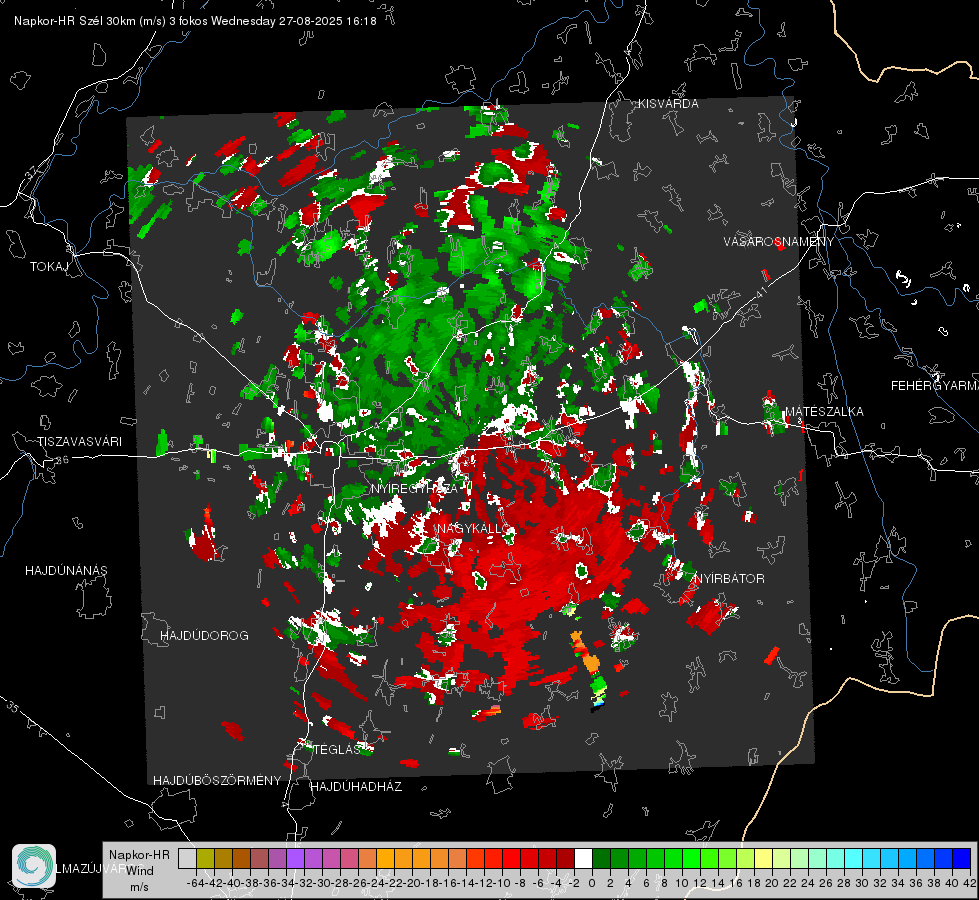Click the -20 legend tick value
The height and width of the screenshot is (900, 979).
click(x=412, y=883)
